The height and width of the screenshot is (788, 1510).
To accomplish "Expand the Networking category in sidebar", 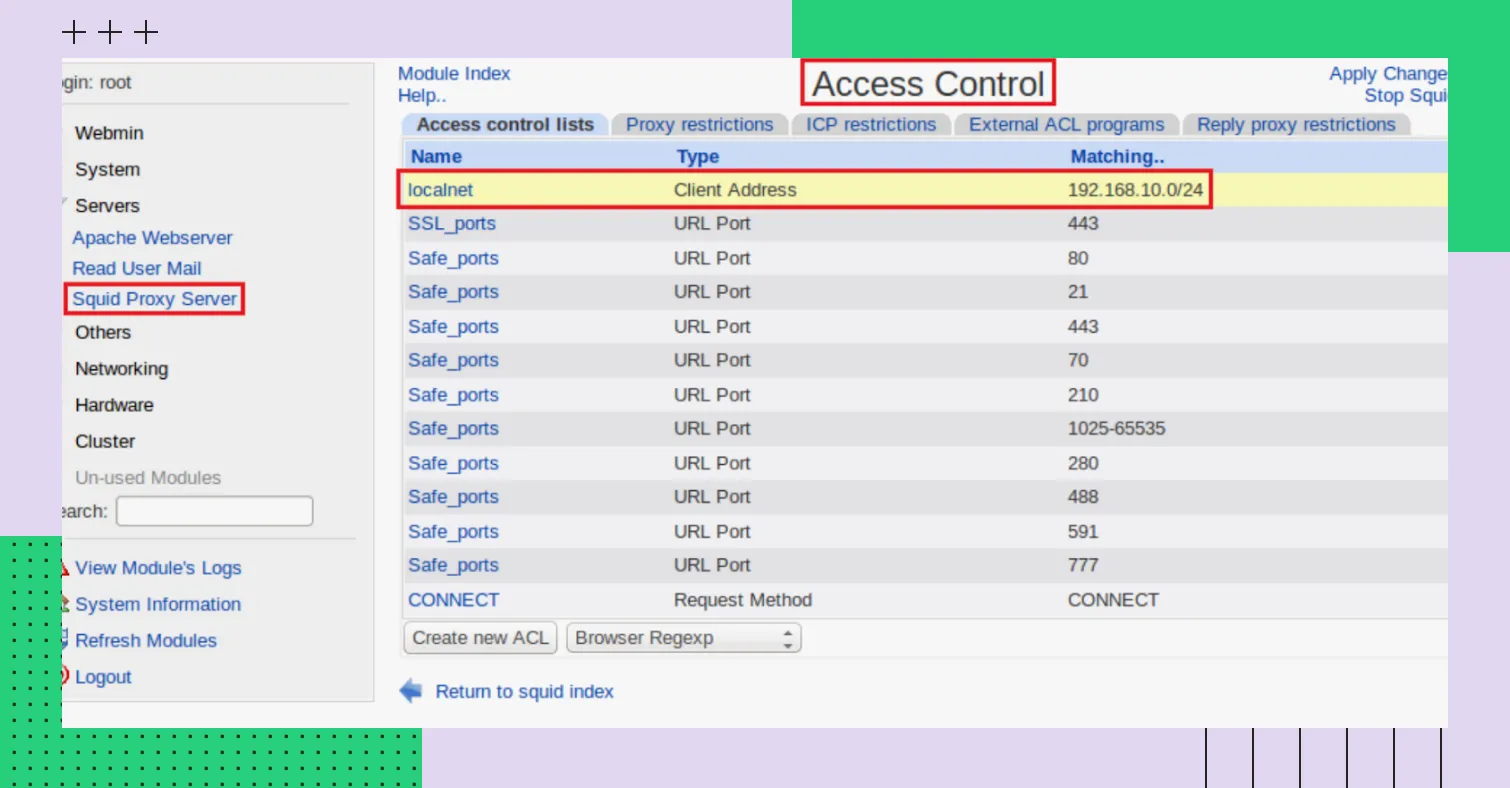I will (x=121, y=369).
